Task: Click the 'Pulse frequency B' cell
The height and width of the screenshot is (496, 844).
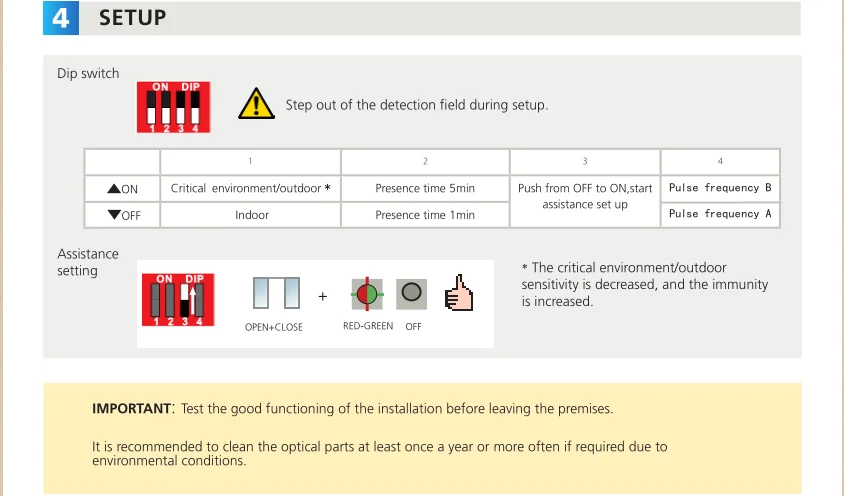Action: (720, 188)
